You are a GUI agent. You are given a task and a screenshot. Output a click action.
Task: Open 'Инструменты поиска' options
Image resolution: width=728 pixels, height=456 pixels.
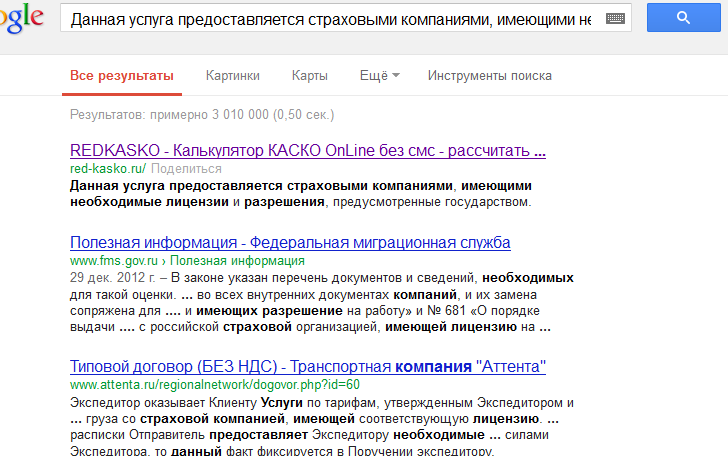tap(489, 76)
